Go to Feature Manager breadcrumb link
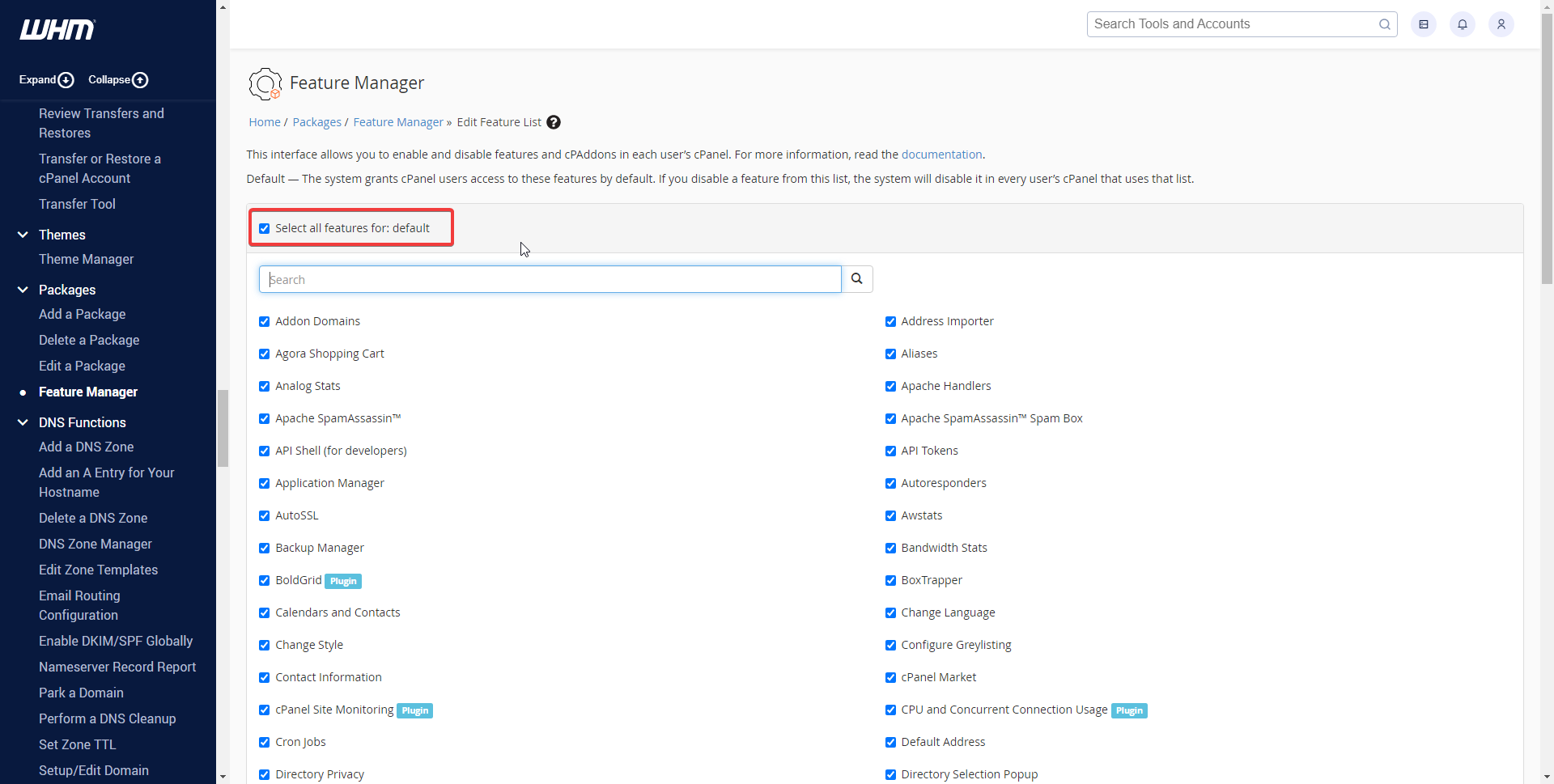The width and height of the screenshot is (1554, 784). pos(398,122)
